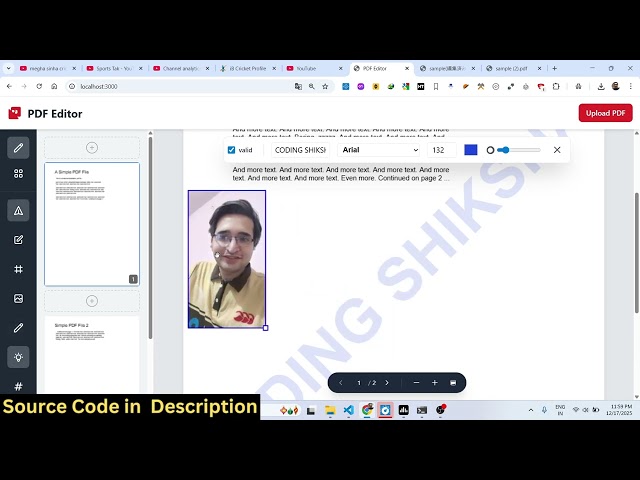The width and height of the screenshot is (640, 480).
Task: Click the ENG IN language indicator
Action: 560,410
